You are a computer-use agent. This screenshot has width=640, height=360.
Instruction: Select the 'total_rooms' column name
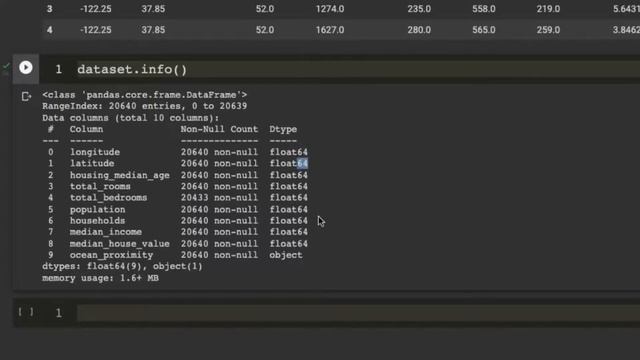coord(100,187)
